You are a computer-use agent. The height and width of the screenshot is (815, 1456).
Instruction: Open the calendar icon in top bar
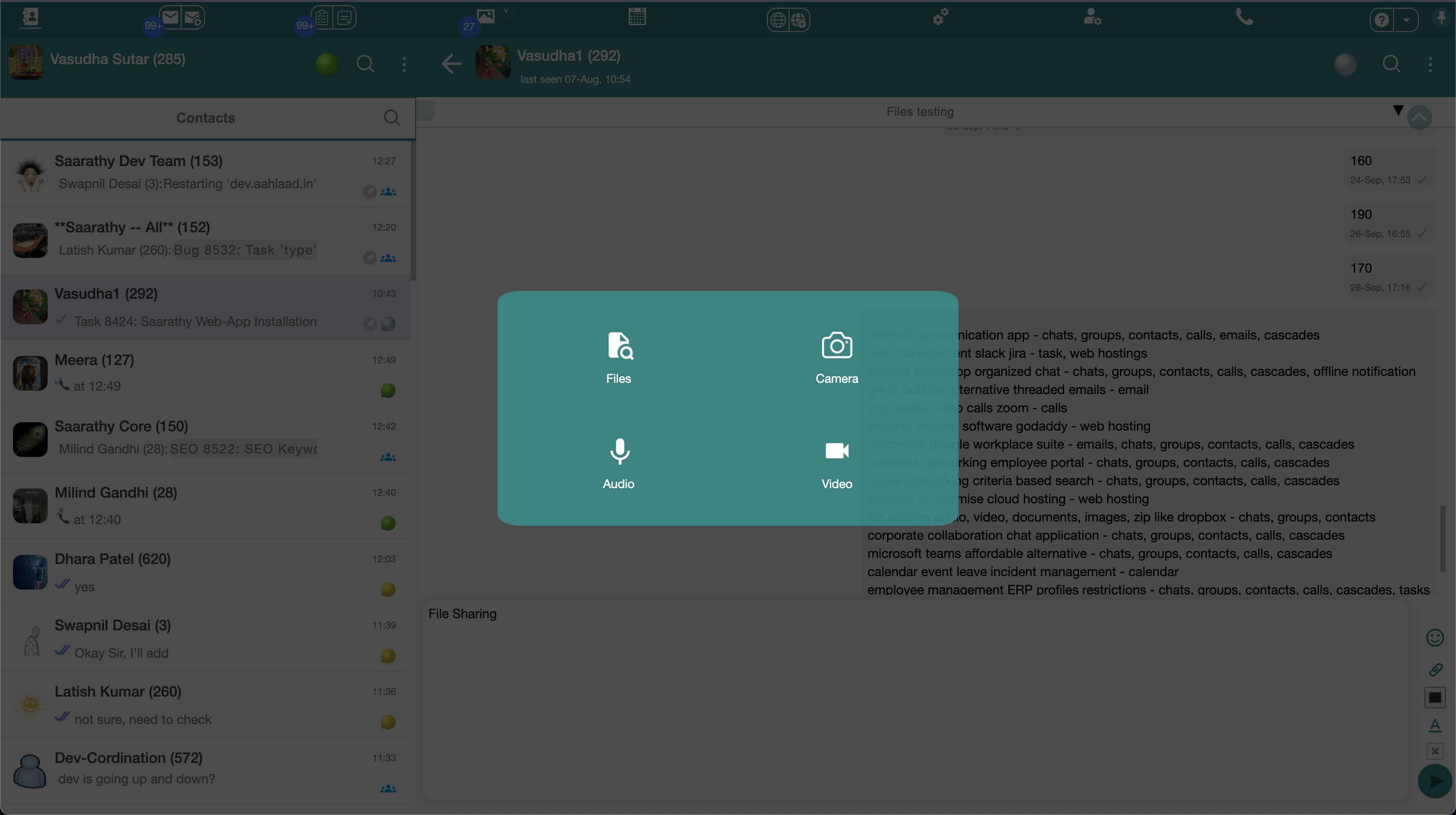637,17
